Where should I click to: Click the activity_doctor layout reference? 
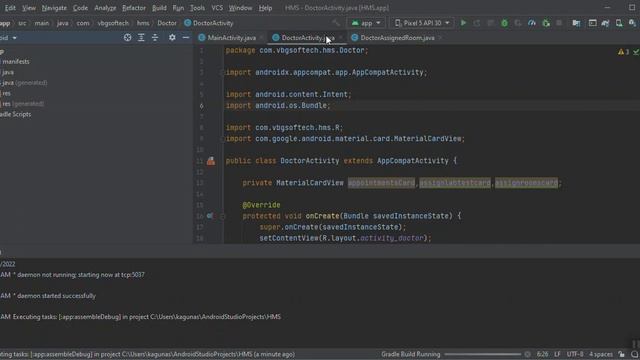[391, 238]
